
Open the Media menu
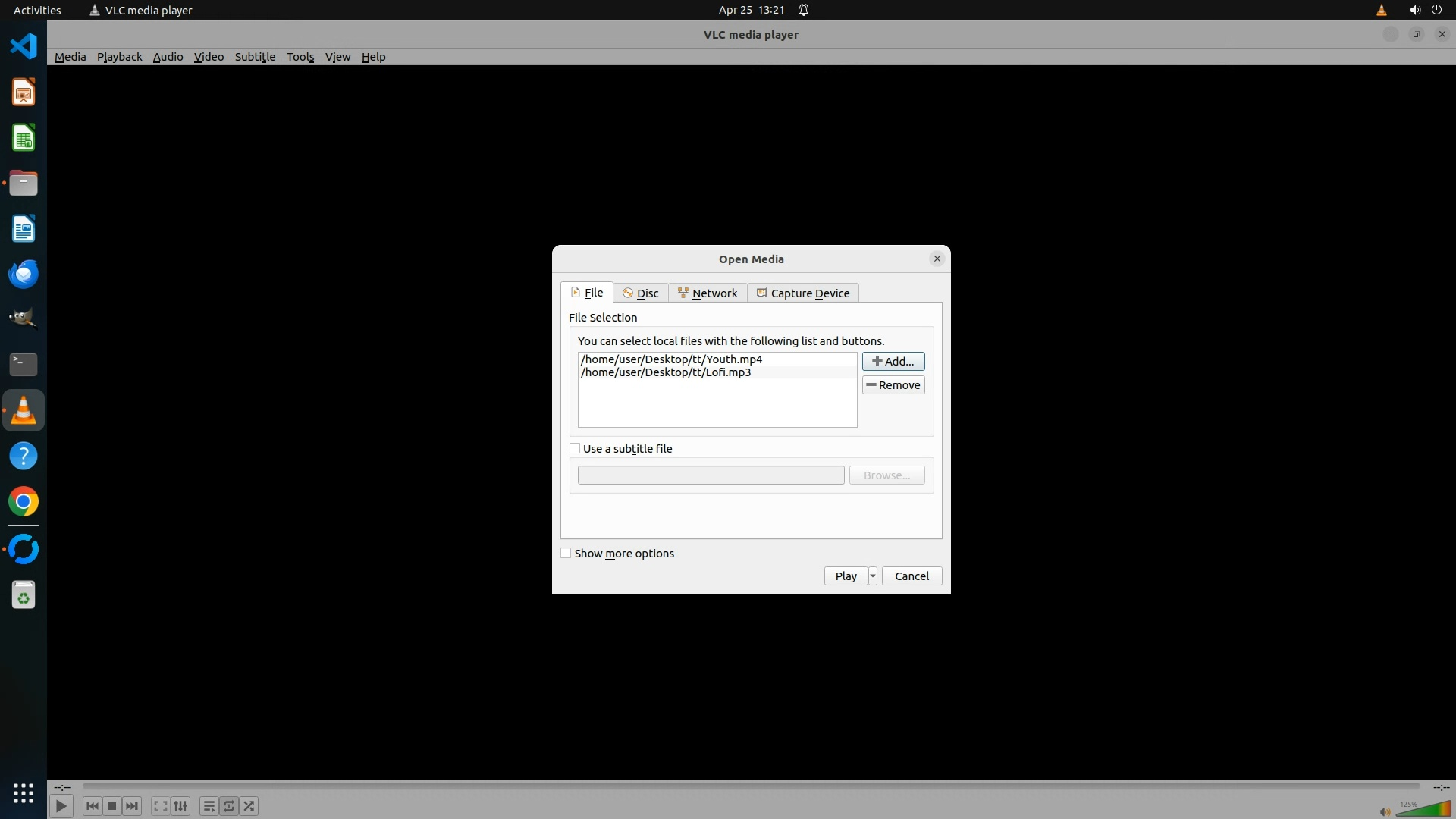point(70,57)
